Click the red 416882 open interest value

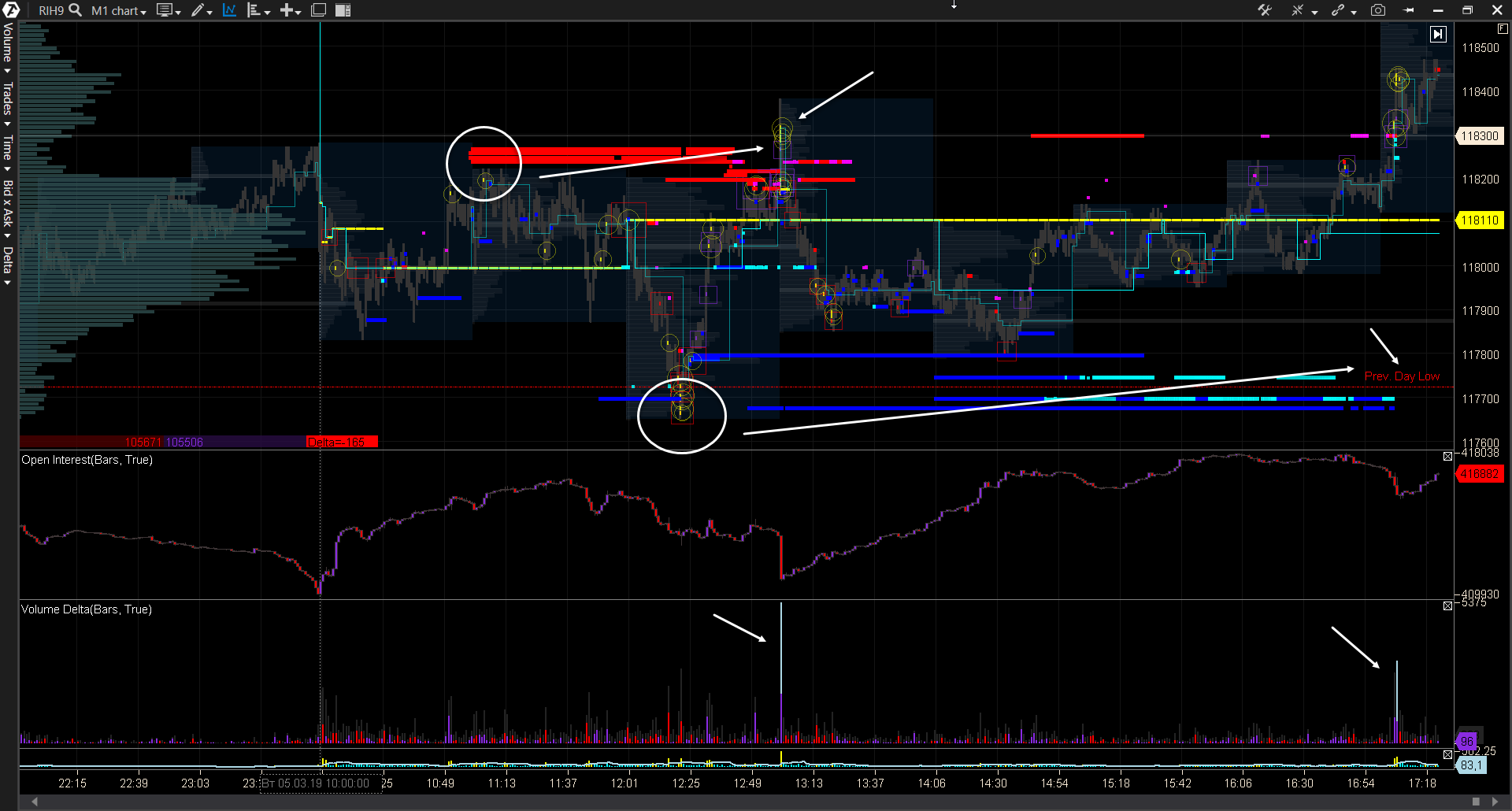point(1480,474)
